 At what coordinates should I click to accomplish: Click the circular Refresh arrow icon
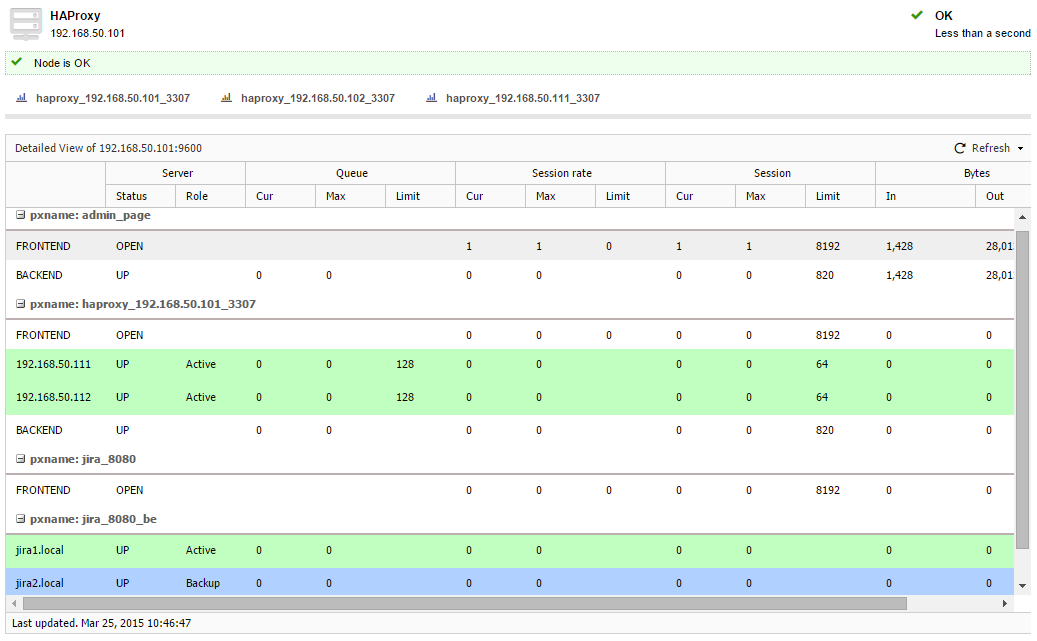click(960, 148)
